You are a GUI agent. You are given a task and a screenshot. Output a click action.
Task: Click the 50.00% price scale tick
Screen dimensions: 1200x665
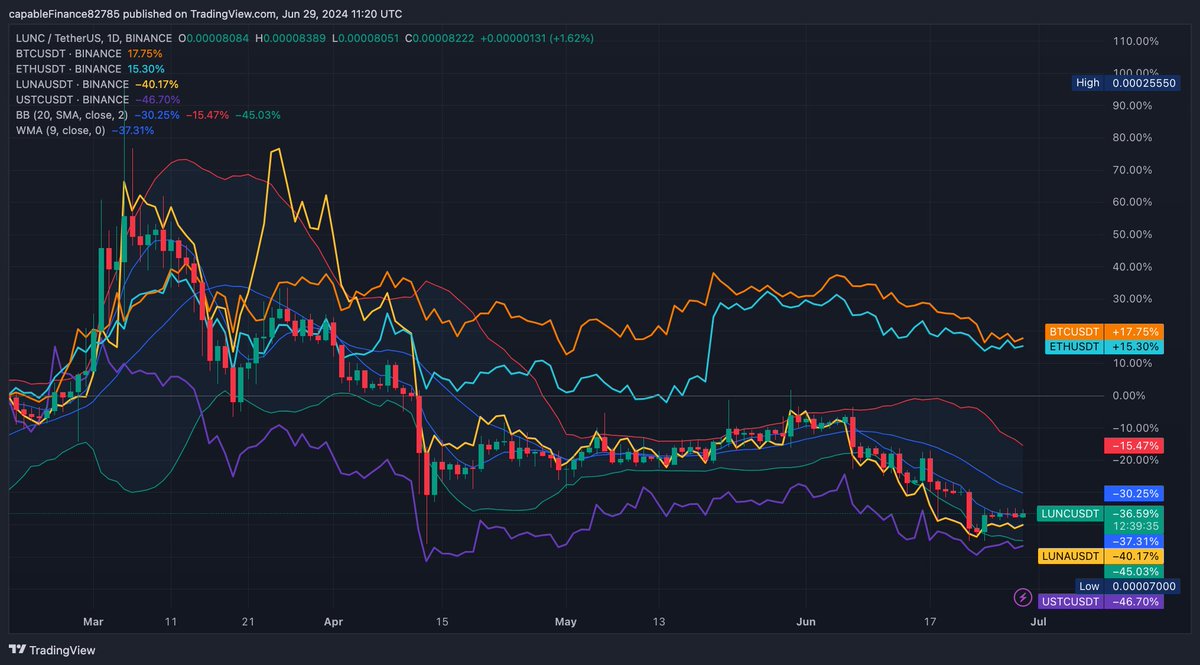point(1134,234)
